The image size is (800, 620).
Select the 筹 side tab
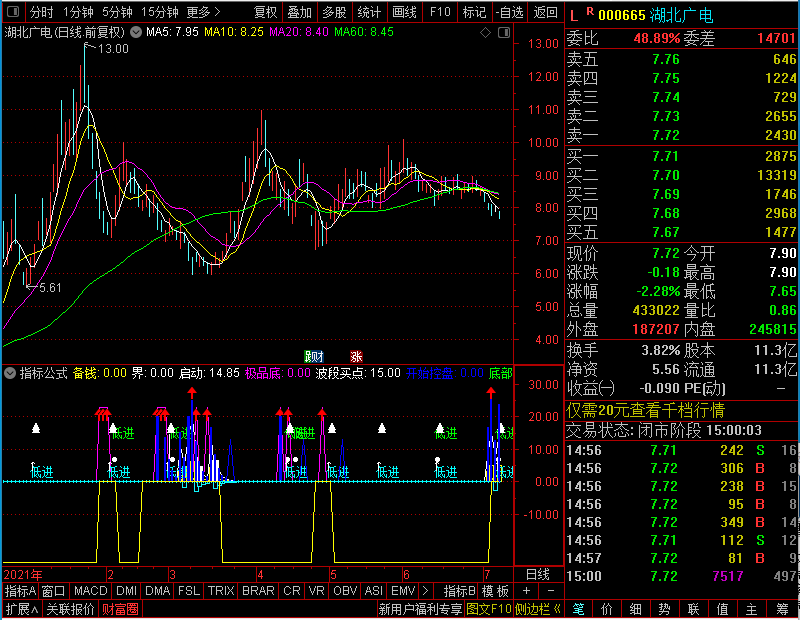[x=782, y=609]
